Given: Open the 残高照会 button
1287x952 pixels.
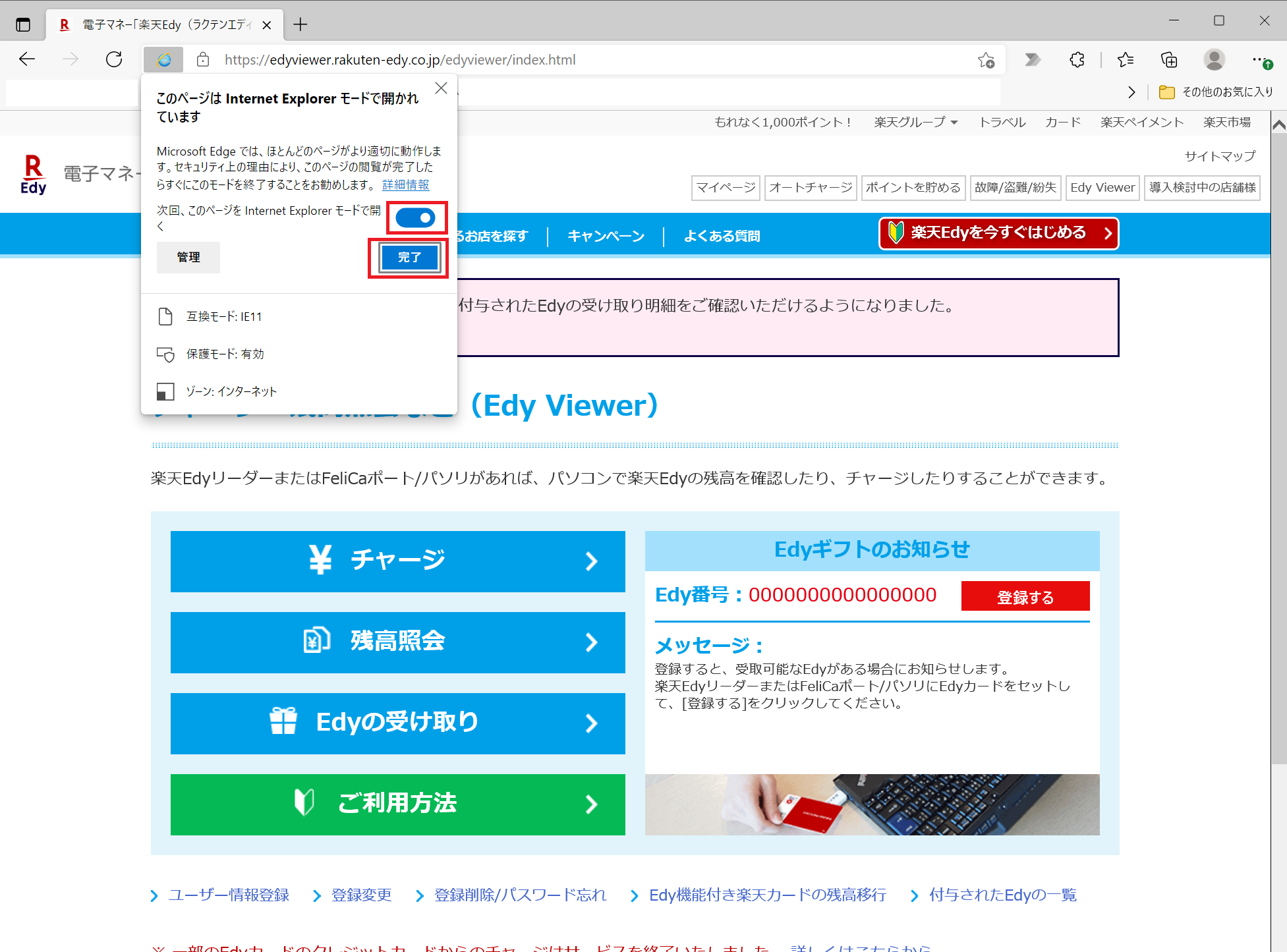Looking at the screenshot, I should [398, 642].
